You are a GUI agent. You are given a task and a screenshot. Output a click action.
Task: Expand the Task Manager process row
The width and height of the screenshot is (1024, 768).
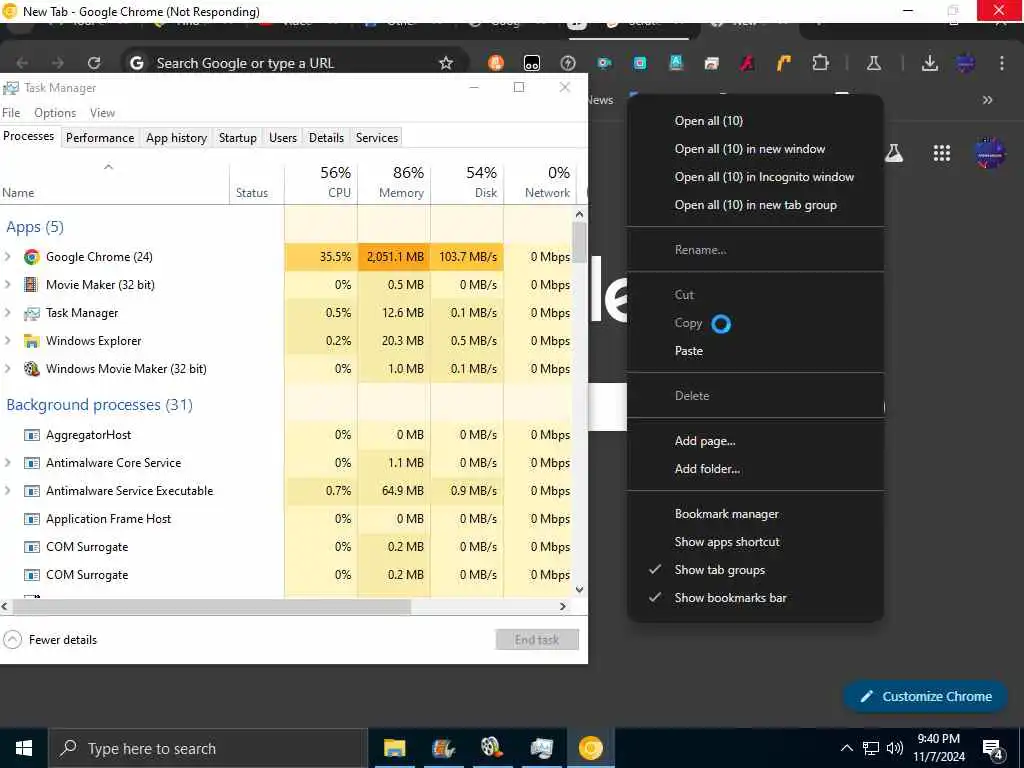click(8, 313)
